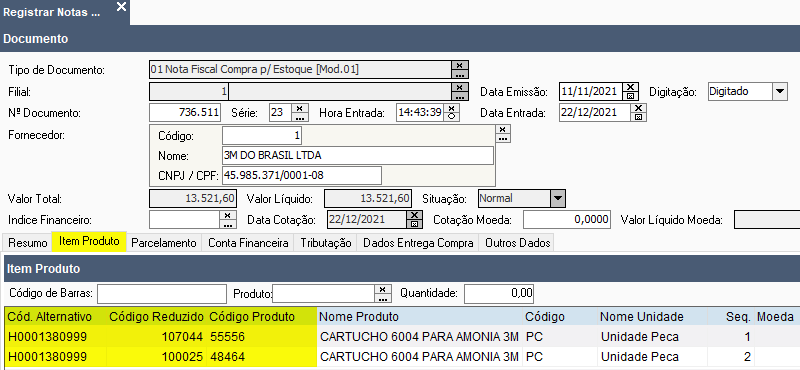Click the Valor Total field
Screen dimensions: 800x370
click(193, 198)
